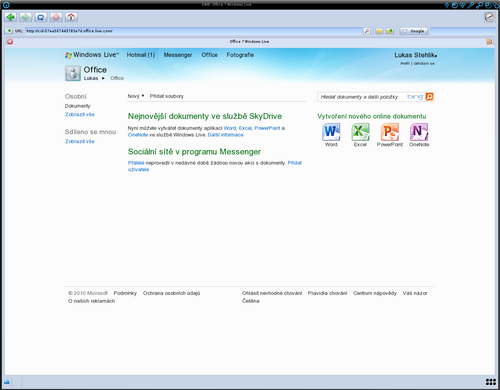
Task: Open the Messenger menu item
Action: (x=178, y=55)
